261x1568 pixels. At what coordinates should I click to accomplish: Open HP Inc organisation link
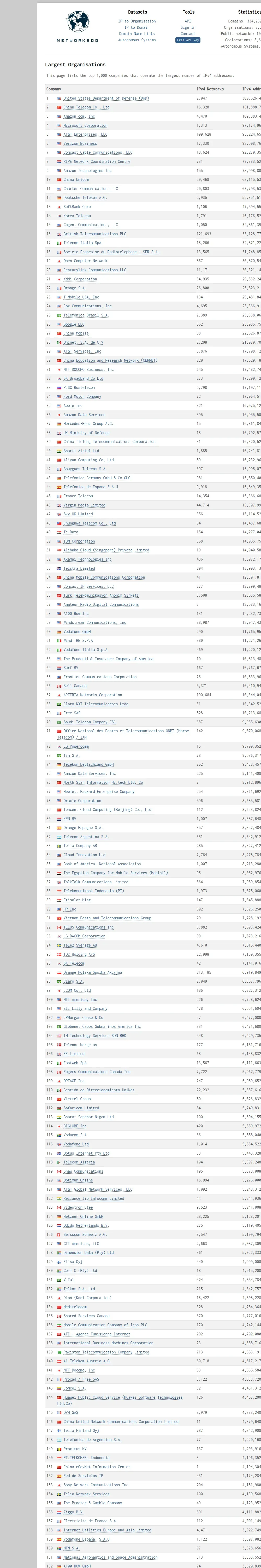coord(70,909)
